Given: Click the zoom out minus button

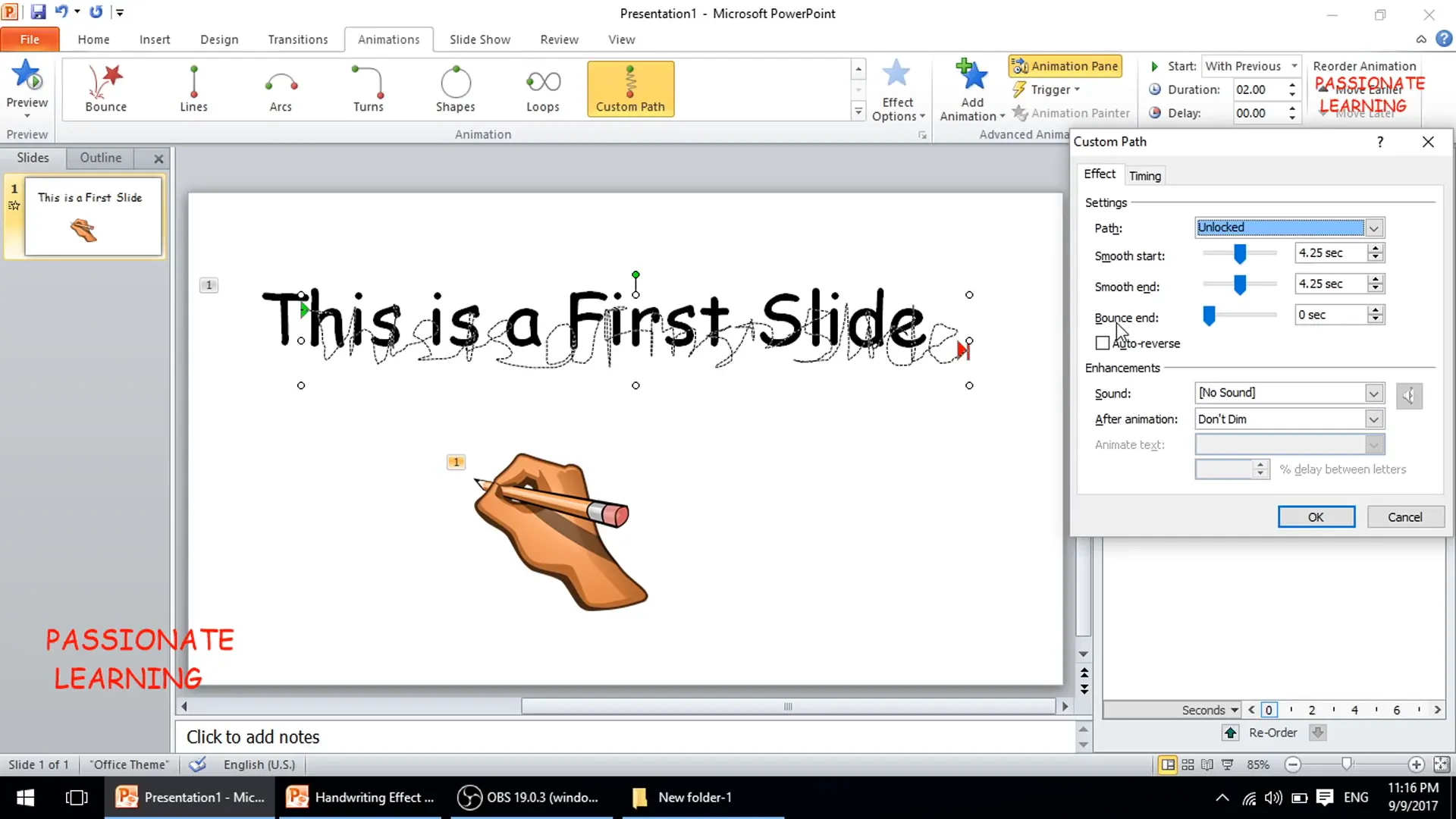Looking at the screenshot, I should pos(1294,765).
